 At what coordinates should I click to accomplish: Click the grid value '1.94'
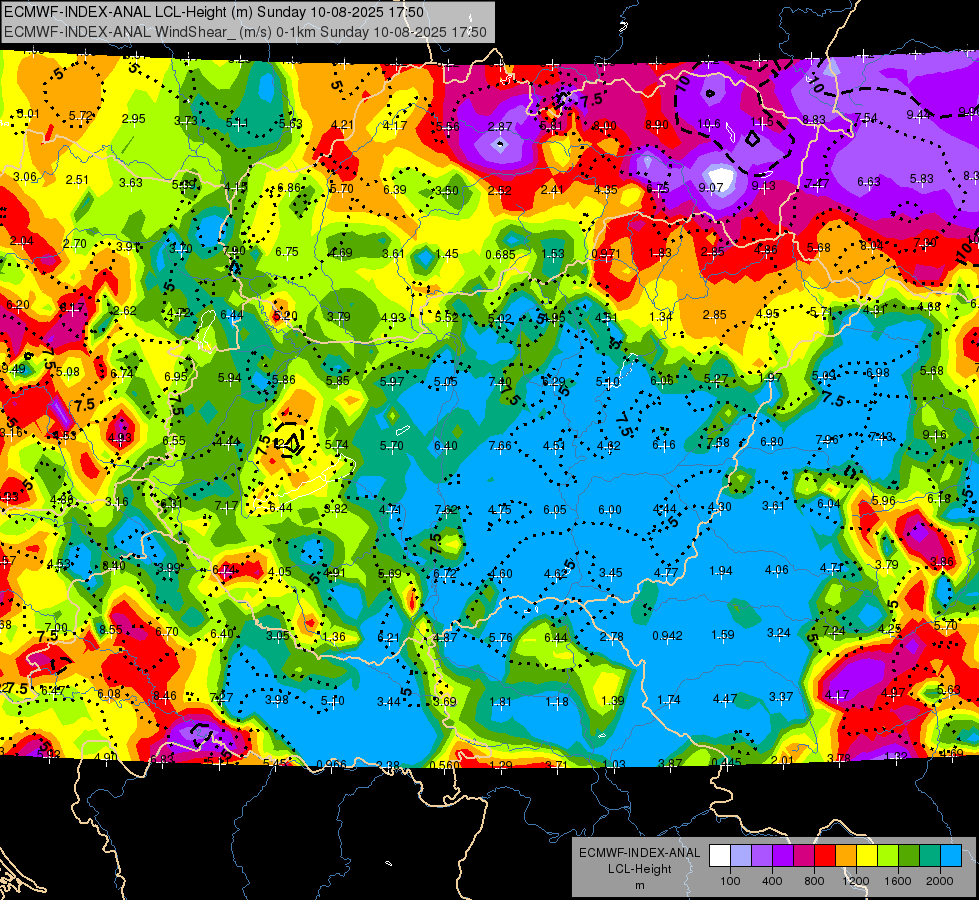pos(721,571)
